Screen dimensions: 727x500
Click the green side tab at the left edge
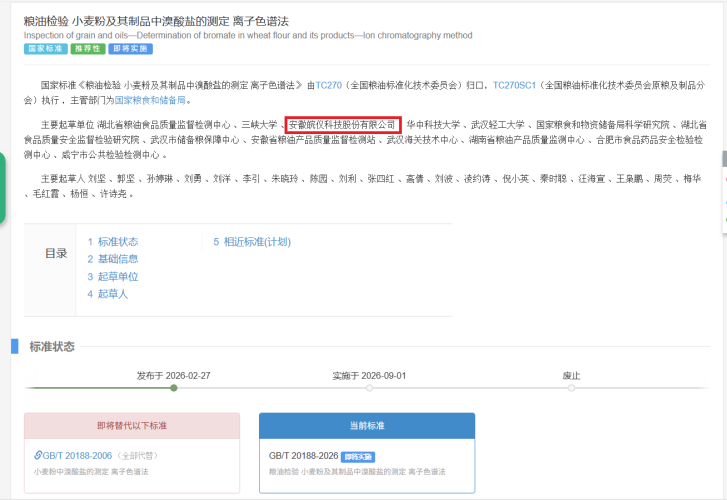click(x=2, y=187)
